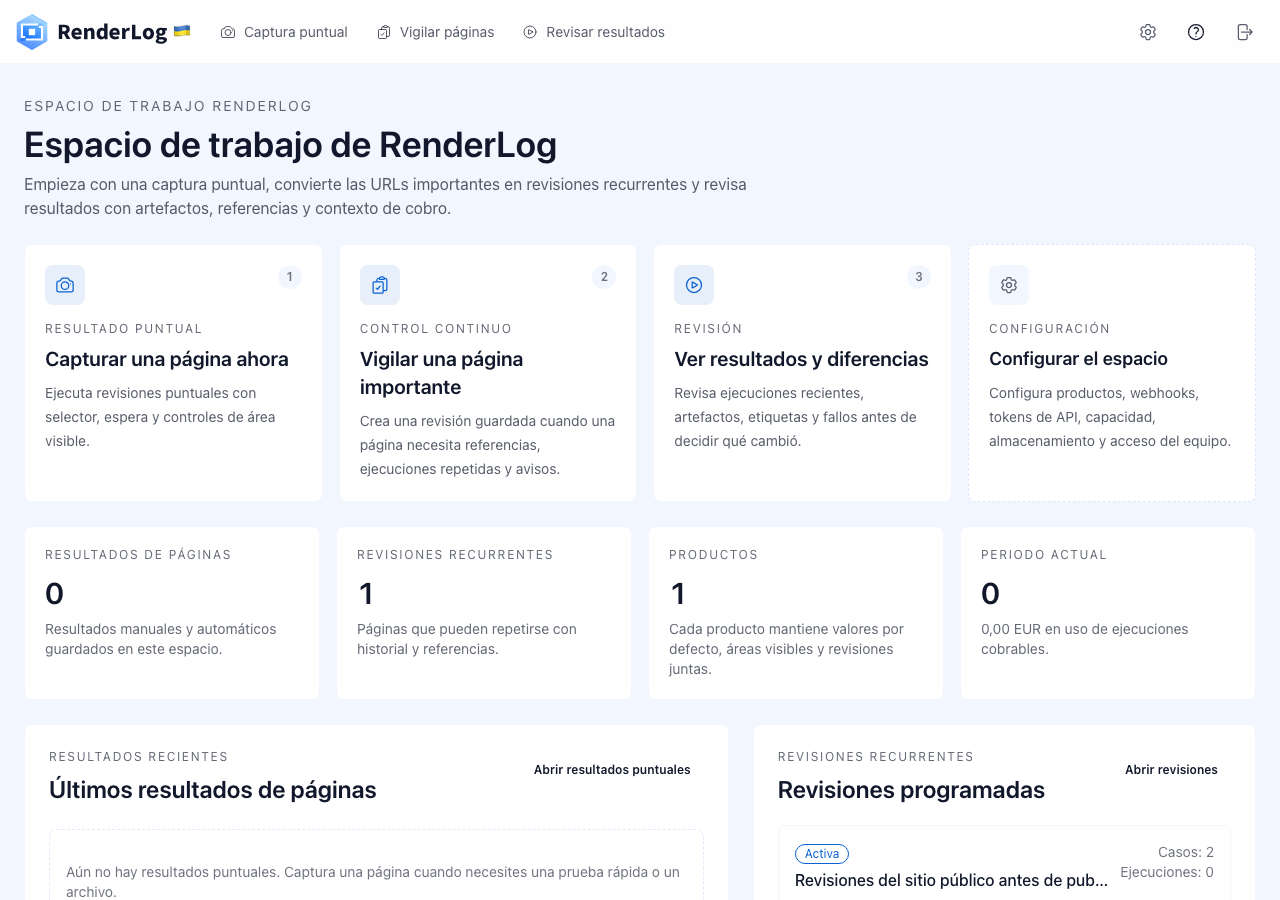
Task: Click Abrir revisiones link
Action: tap(1171, 770)
